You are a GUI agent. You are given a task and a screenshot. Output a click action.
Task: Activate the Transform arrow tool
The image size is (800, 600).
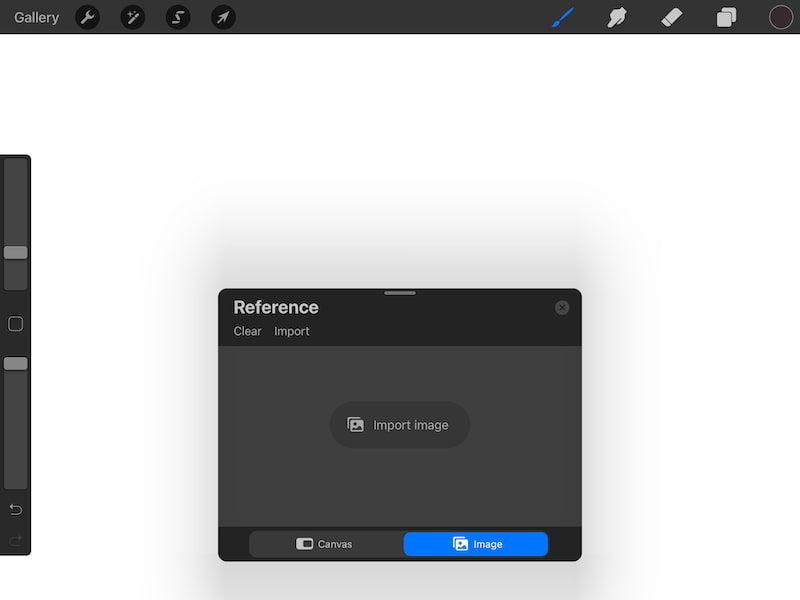point(222,17)
